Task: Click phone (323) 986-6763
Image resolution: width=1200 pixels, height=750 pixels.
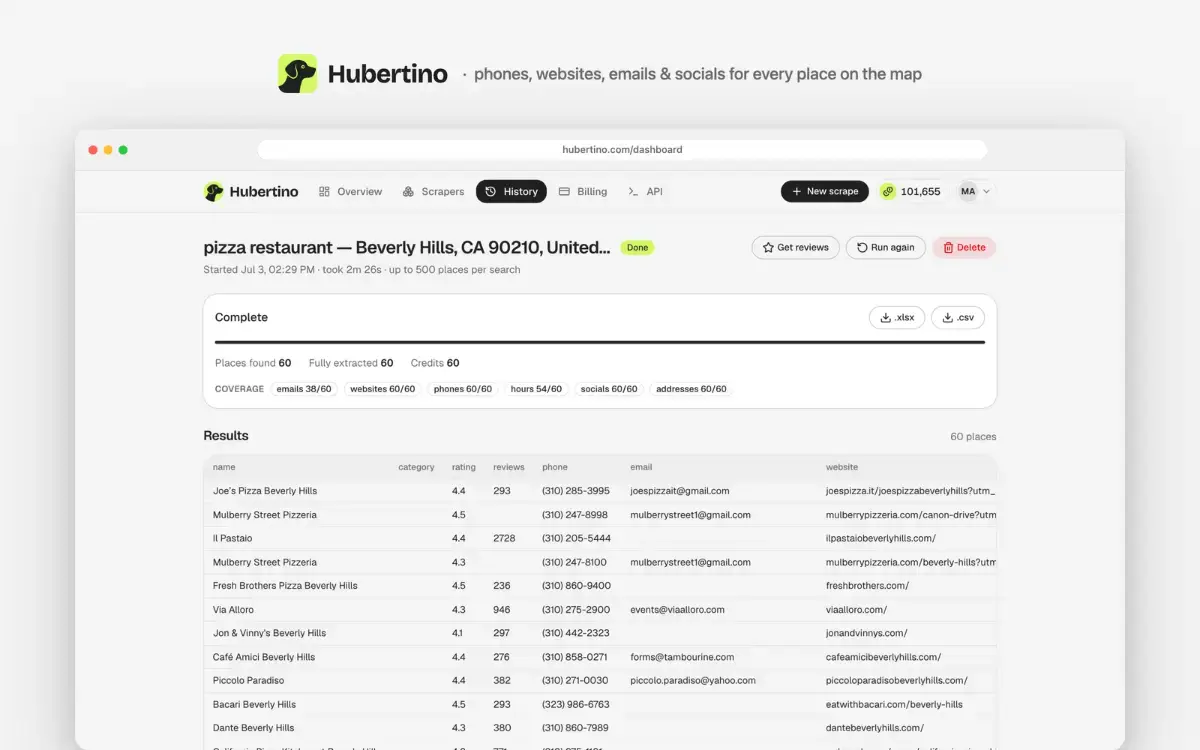Action: point(576,704)
